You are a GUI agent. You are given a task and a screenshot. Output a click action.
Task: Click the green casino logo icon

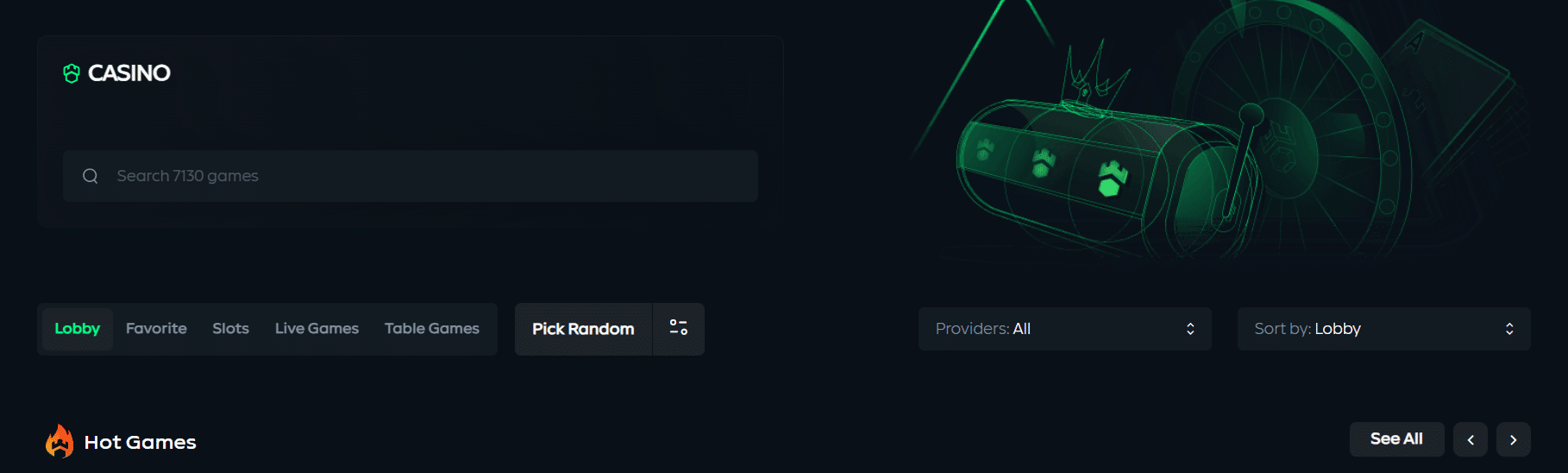click(x=72, y=73)
